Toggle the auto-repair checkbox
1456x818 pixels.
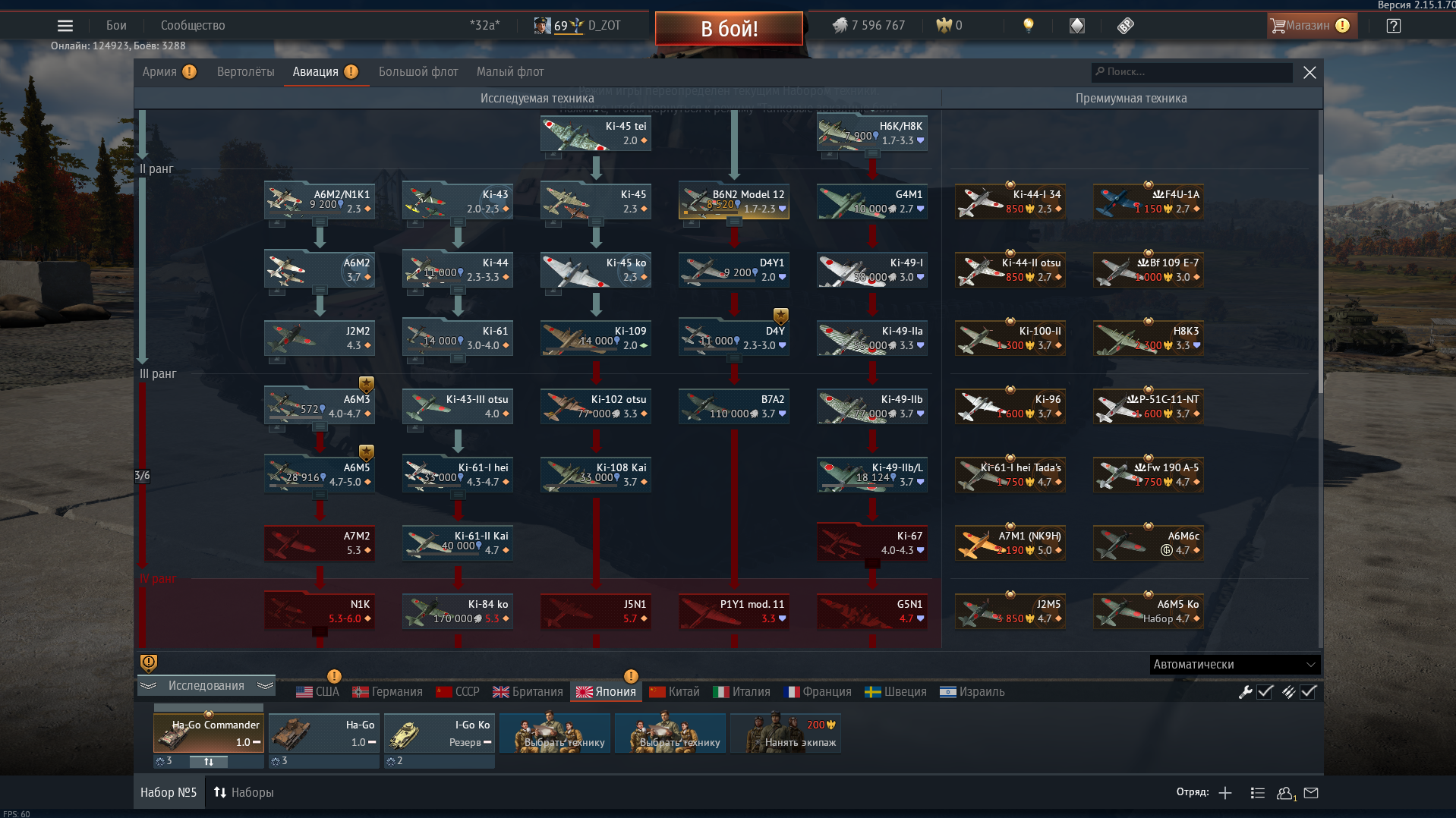click(1265, 691)
